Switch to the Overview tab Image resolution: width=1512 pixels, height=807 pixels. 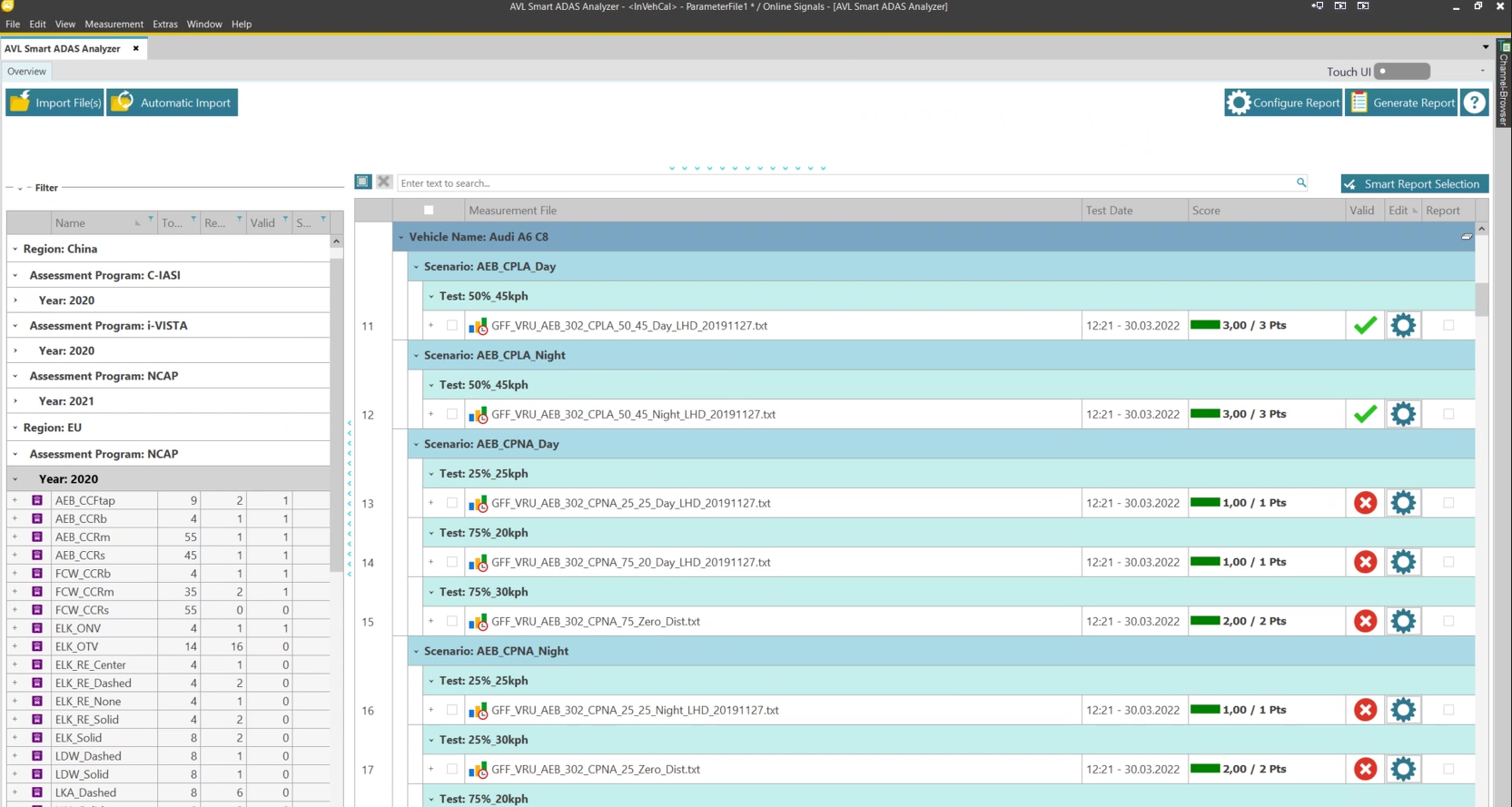(26, 71)
